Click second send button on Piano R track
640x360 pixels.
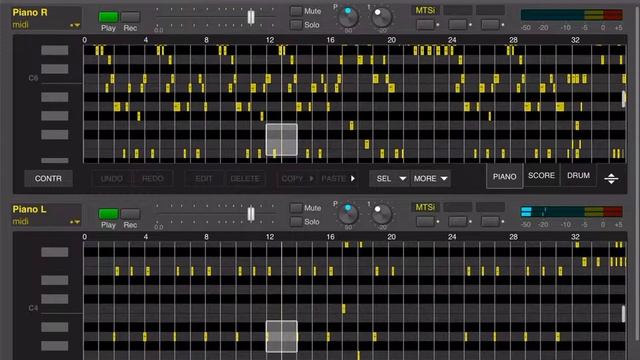click(458, 24)
